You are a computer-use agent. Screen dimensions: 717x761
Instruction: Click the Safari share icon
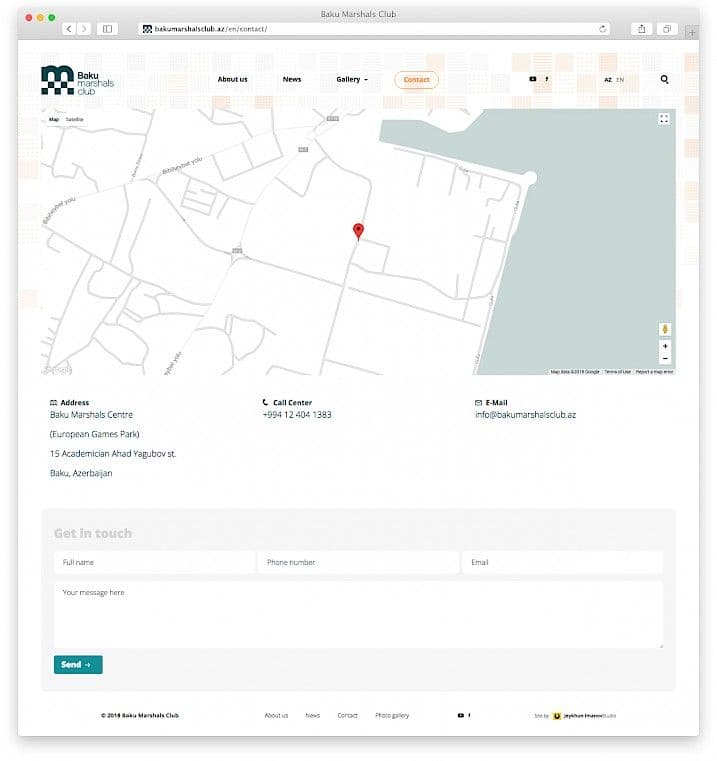click(x=642, y=29)
